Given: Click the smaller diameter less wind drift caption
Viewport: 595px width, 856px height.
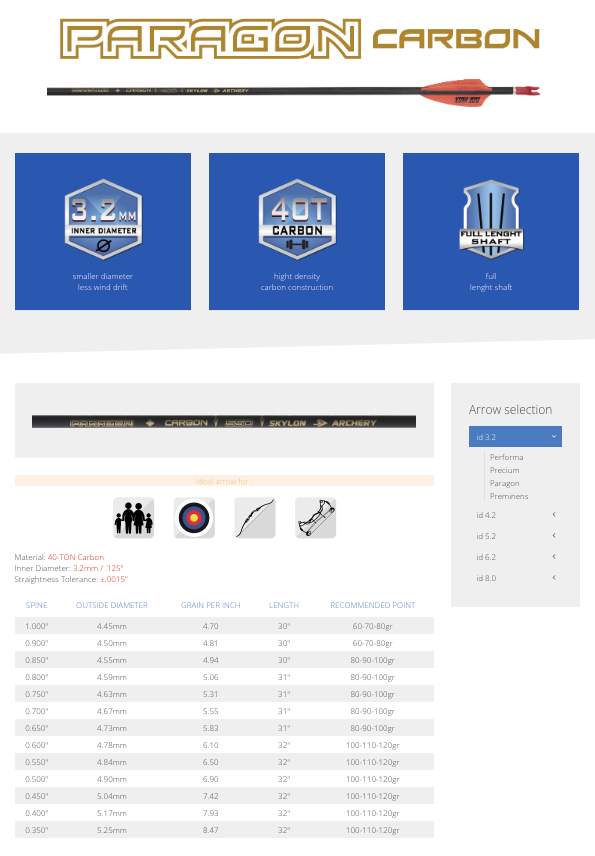Looking at the screenshot, I should coord(103,282).
